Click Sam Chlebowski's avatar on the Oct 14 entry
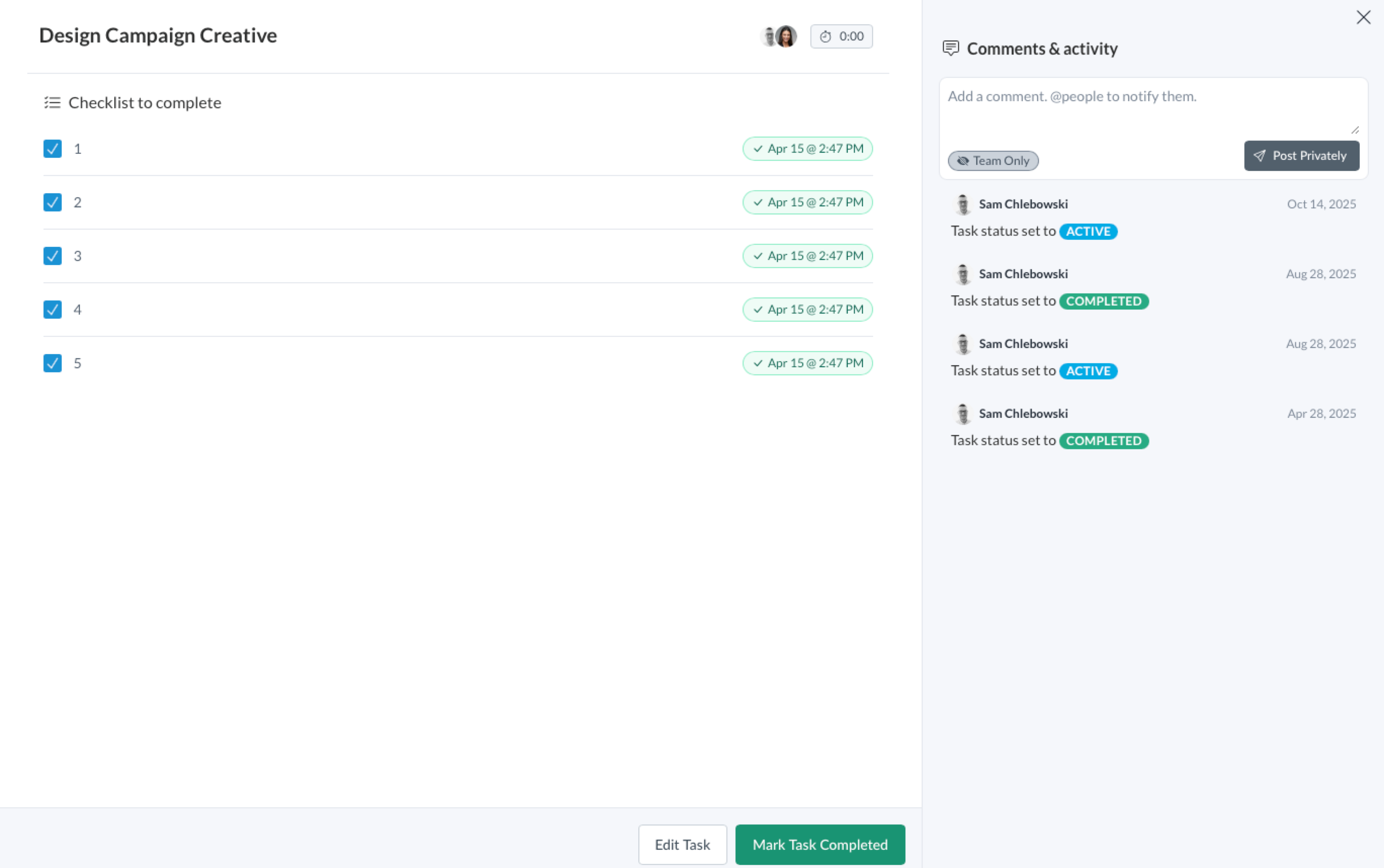 [x=963, y=204]
